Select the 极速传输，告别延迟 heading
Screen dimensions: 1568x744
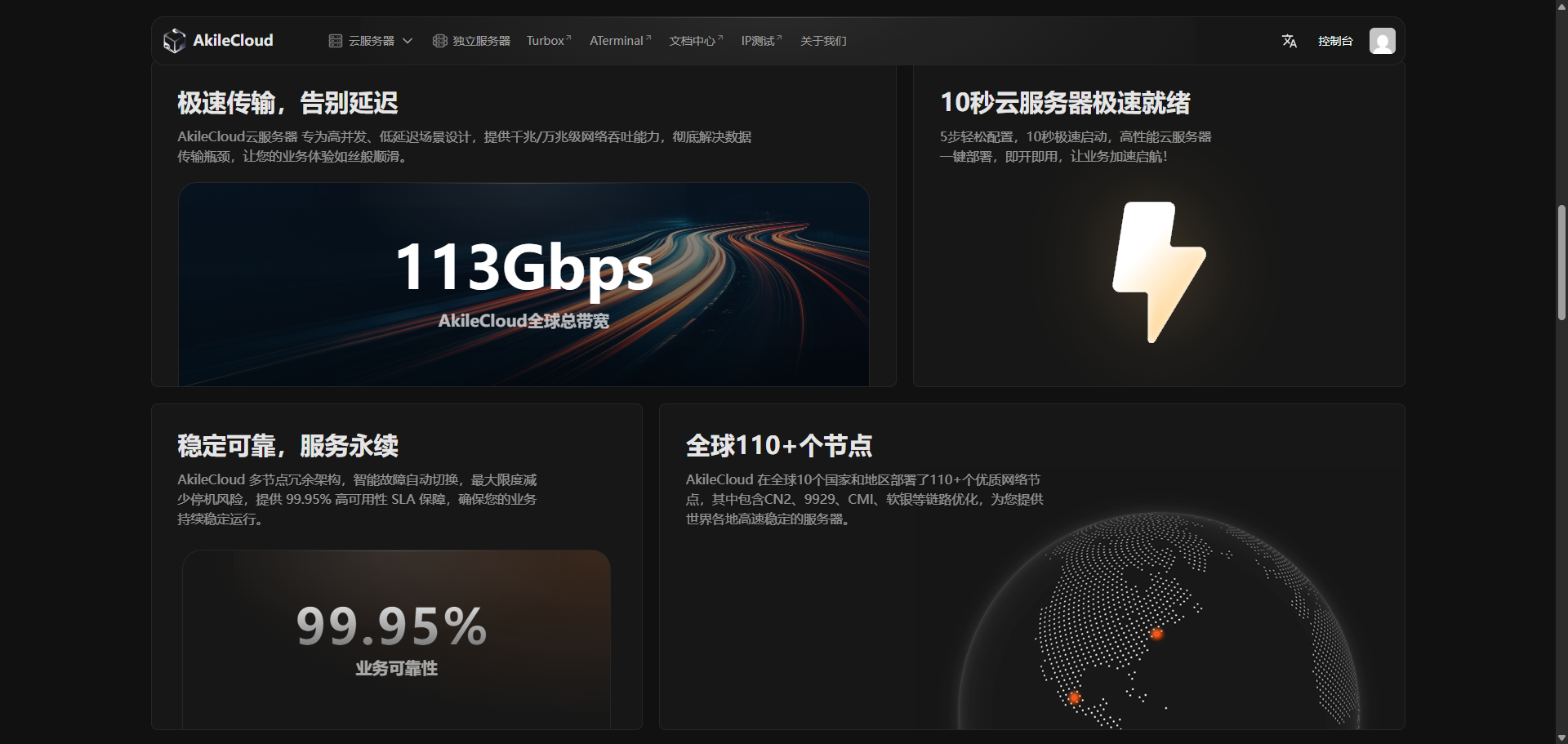click(x=287, y=103)
